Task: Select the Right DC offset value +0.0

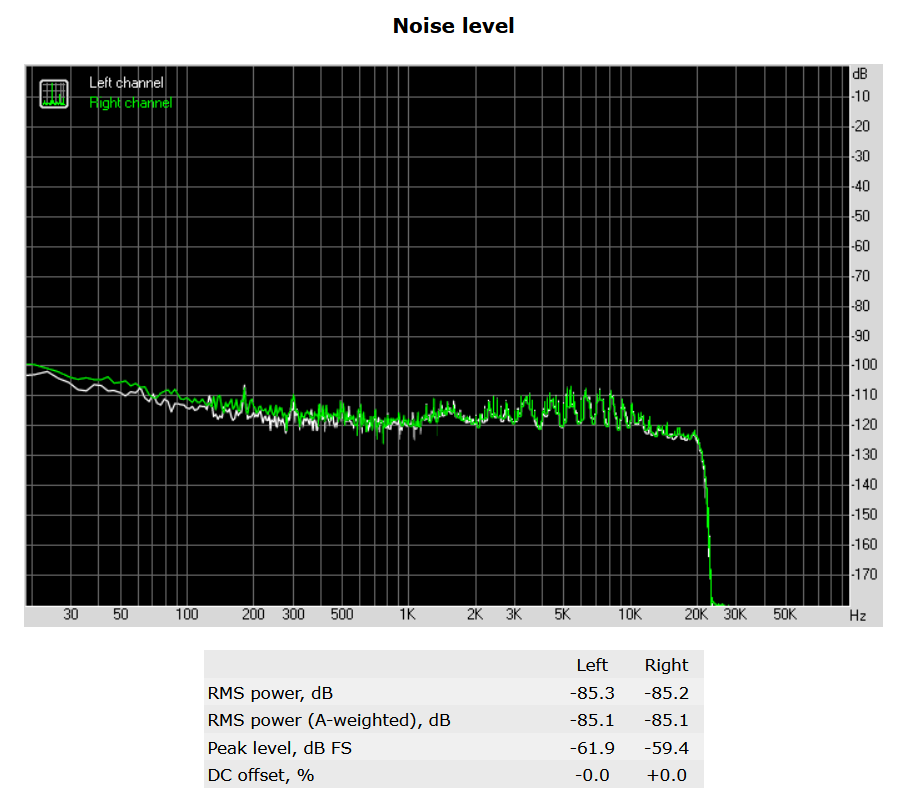Action: coord(666,775)
